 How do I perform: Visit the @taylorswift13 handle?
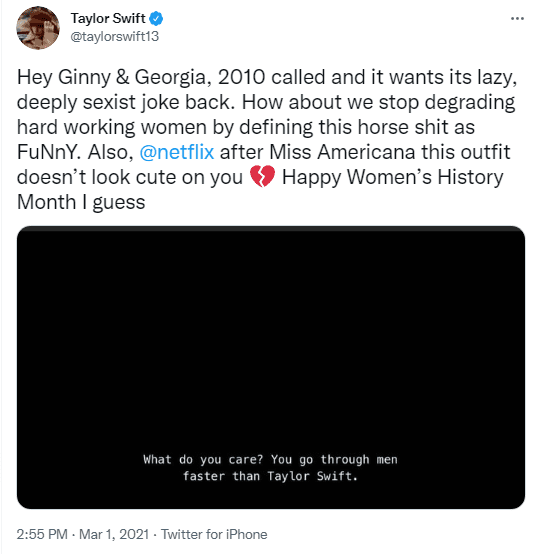point(115,36)
